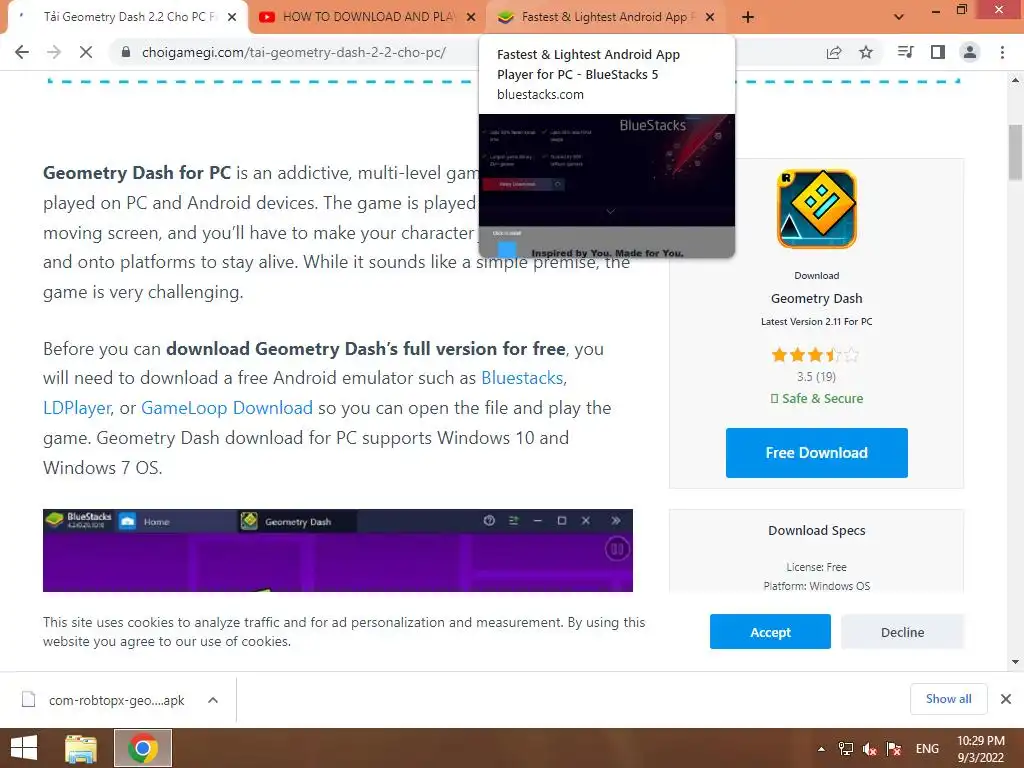Click the scrollbar up arrow
The width and height of the screenshot is (1024, 768).
1015,80
